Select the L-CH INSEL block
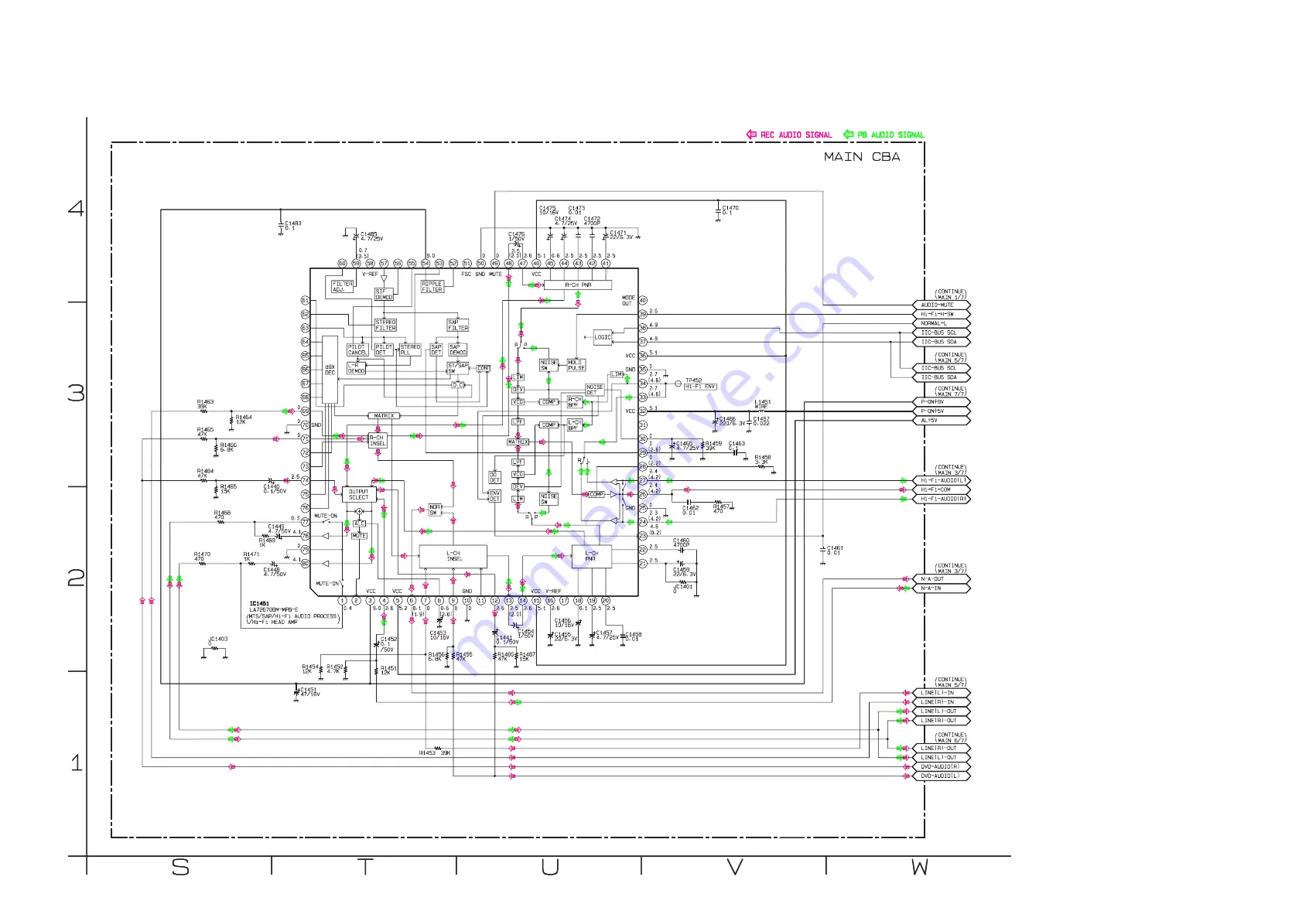Viewport: 1316px width, 921px height. pos(453,557)
